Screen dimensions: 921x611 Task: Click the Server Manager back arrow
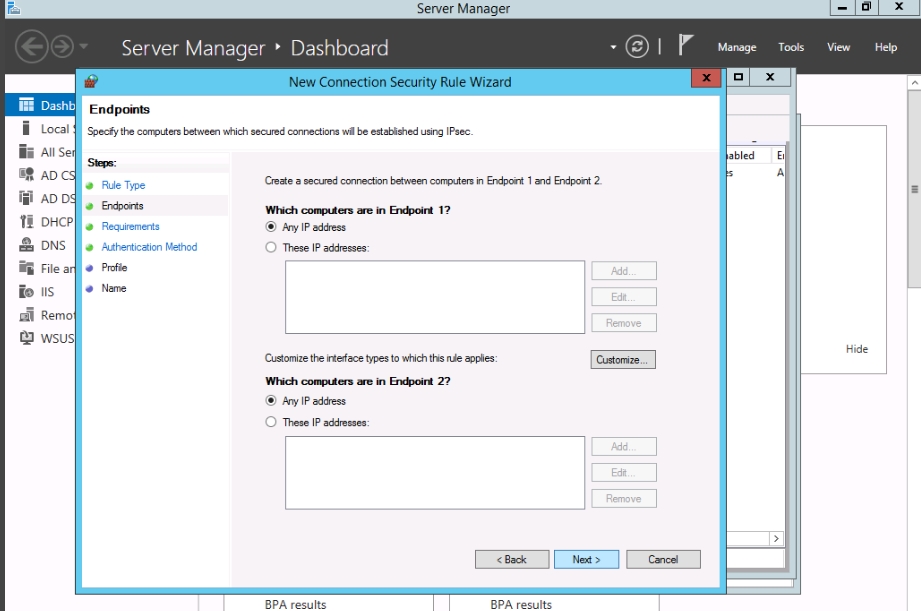point(31,46)
